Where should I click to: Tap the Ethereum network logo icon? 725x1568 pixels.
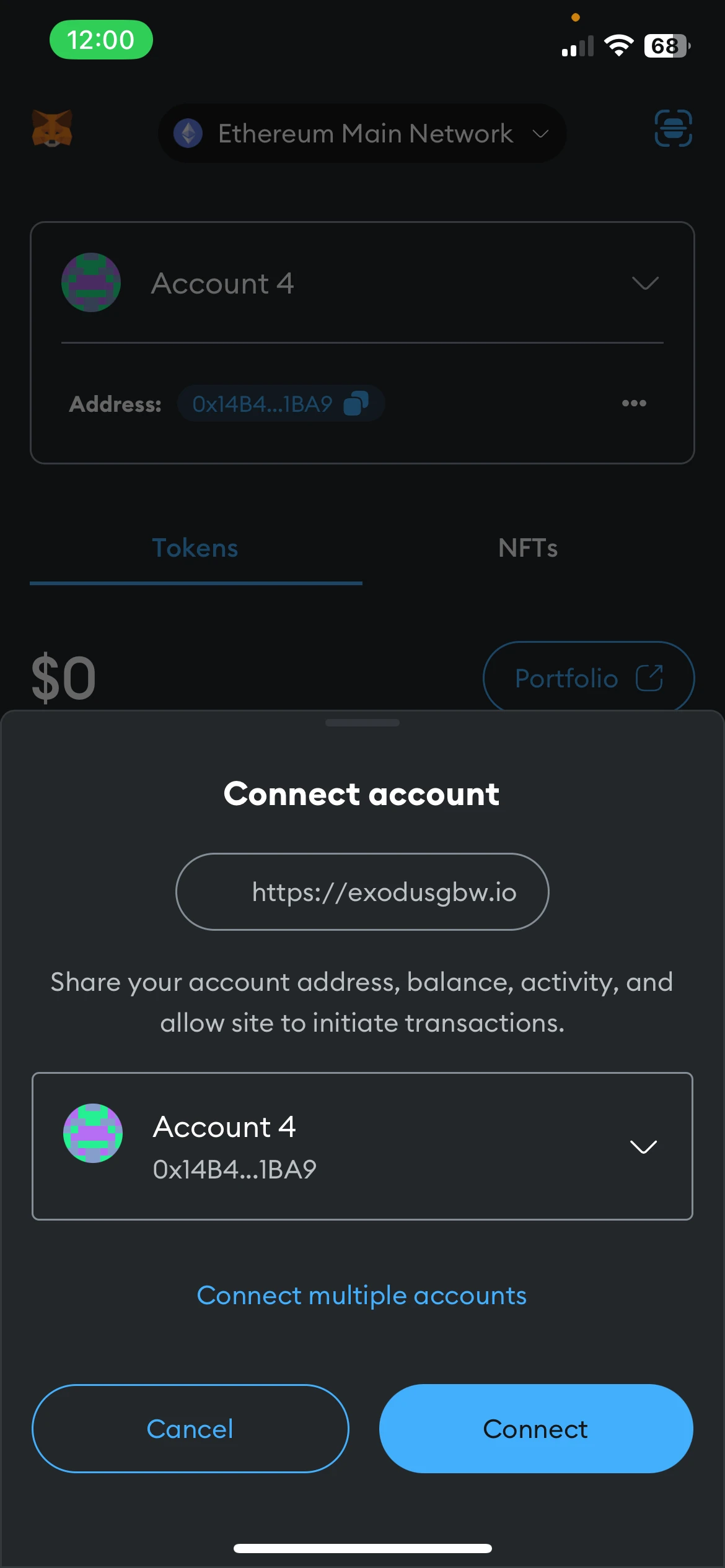(188, 133)
